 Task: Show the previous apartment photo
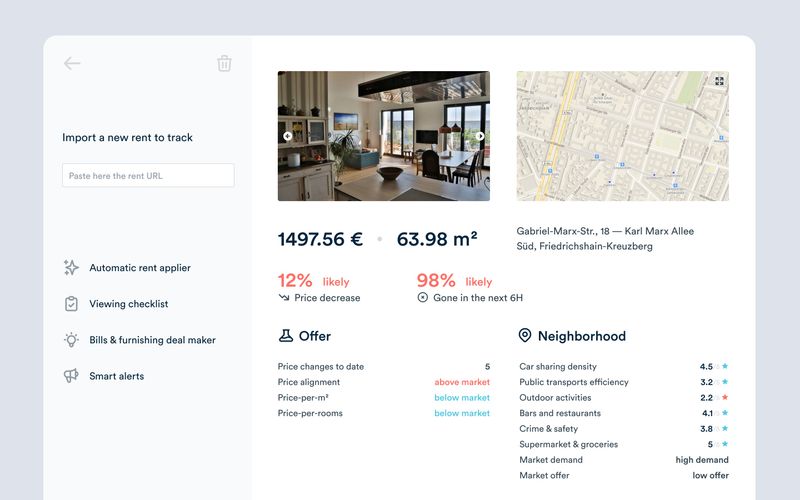pos(288,136)
